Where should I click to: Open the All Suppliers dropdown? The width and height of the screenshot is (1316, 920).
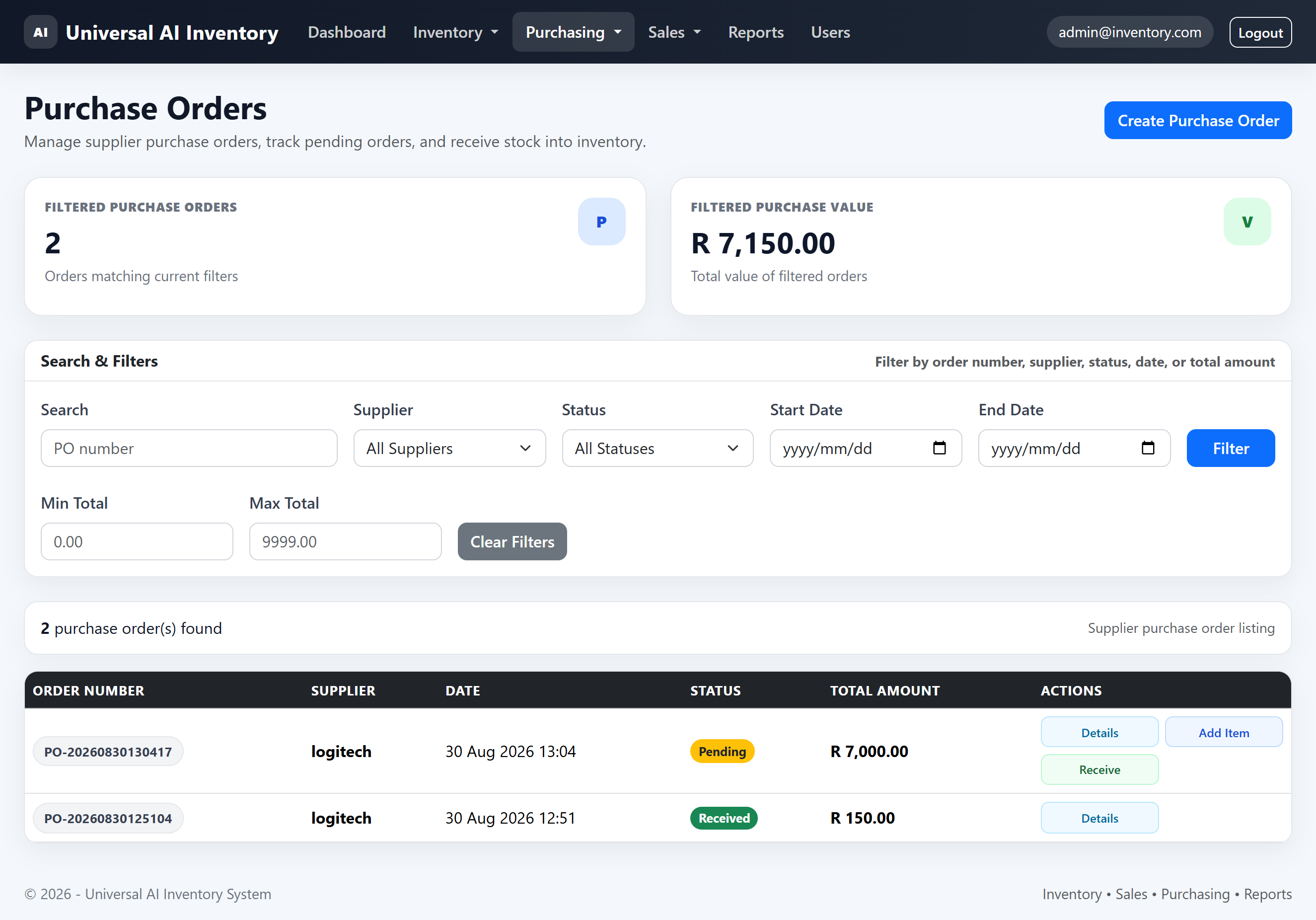tap(449, 448)
